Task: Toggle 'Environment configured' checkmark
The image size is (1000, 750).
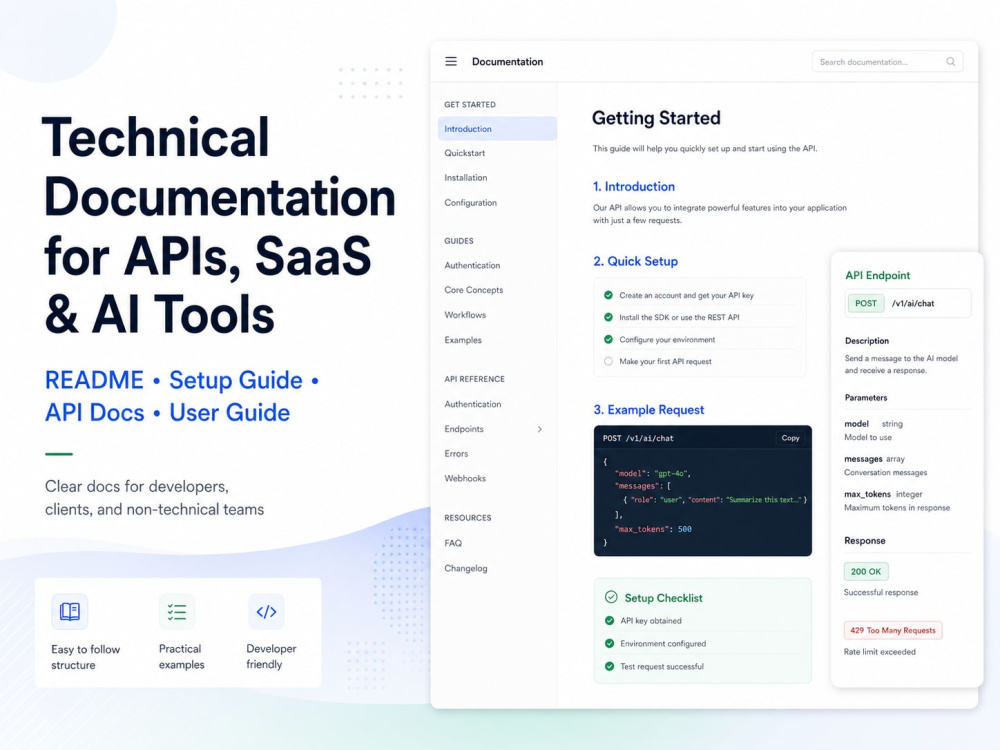Action: click(x=609, y=643)
